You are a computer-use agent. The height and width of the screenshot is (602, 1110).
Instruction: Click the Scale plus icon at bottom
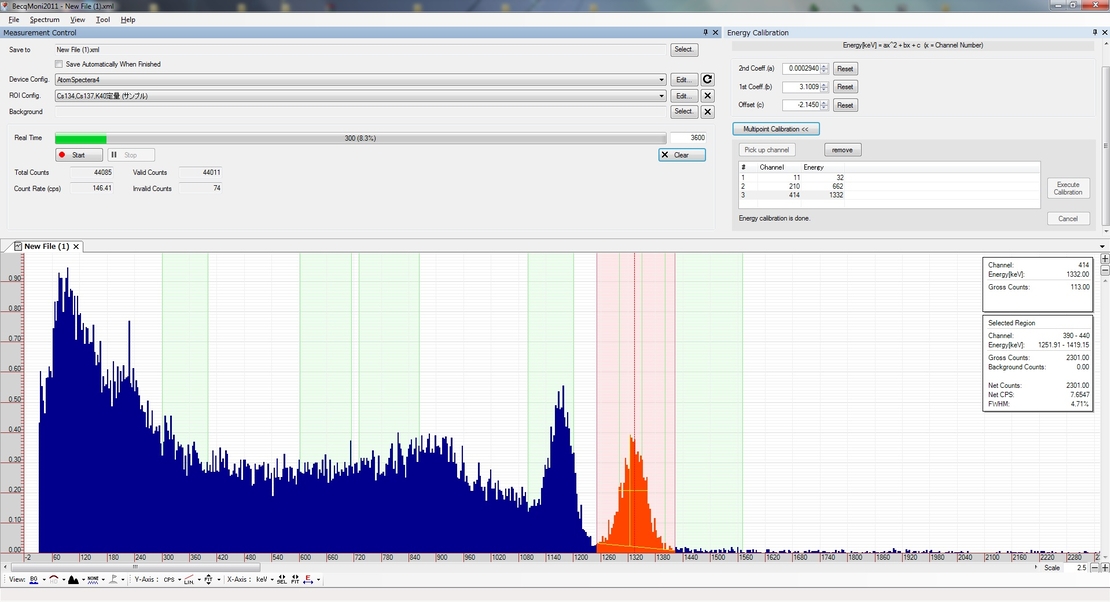(1104, 568)
